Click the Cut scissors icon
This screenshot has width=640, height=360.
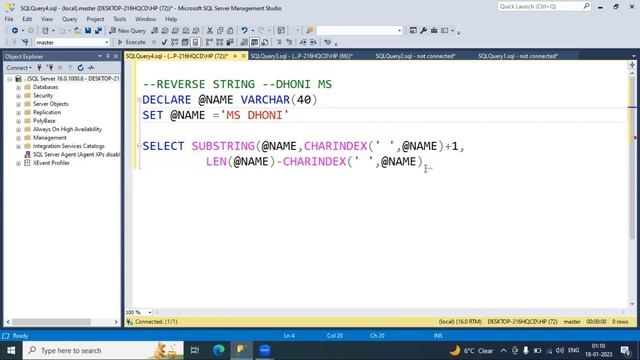[x=210, y=31]
